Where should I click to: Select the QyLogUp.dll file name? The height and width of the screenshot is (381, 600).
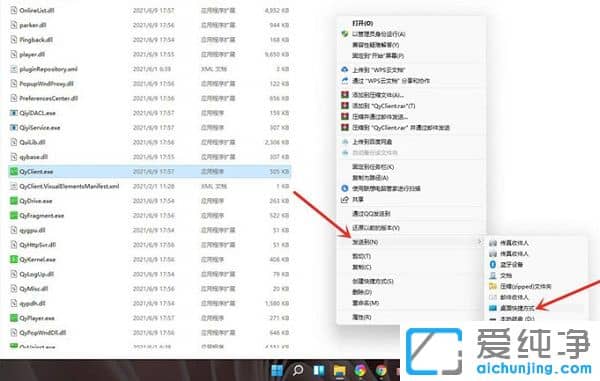pos(37,274)
